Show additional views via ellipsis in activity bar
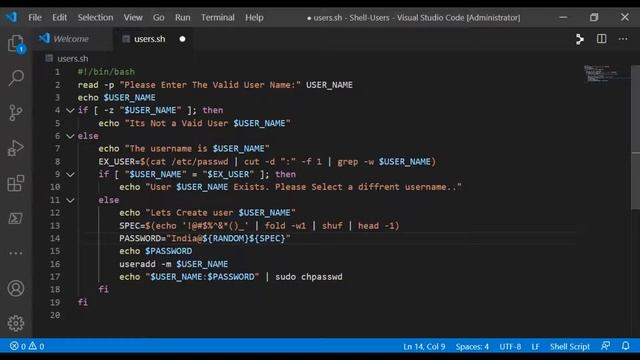This screenshot has height=360, width=640. point(16,253)
